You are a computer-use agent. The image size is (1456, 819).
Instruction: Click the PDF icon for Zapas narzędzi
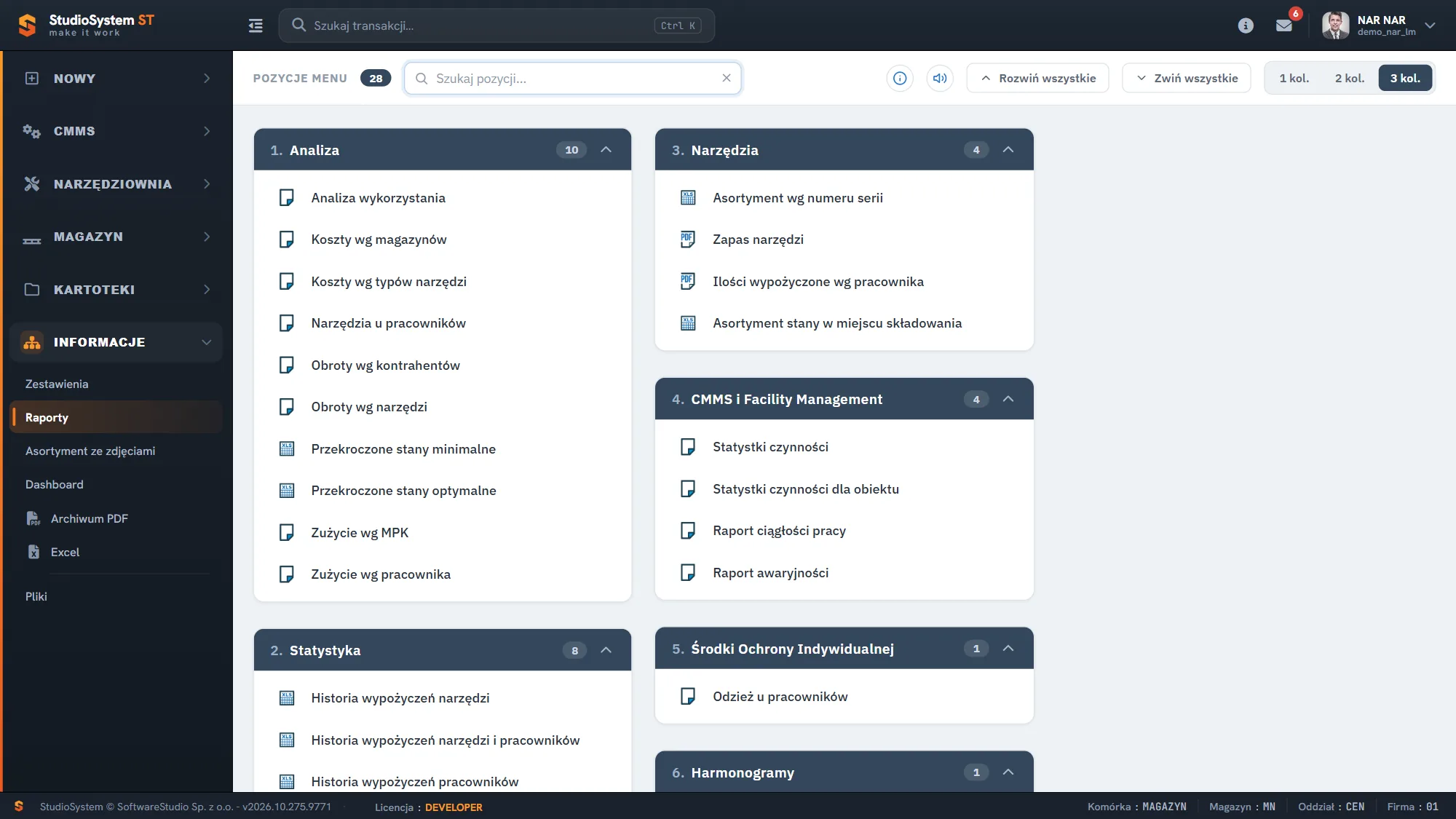point(688,240)
